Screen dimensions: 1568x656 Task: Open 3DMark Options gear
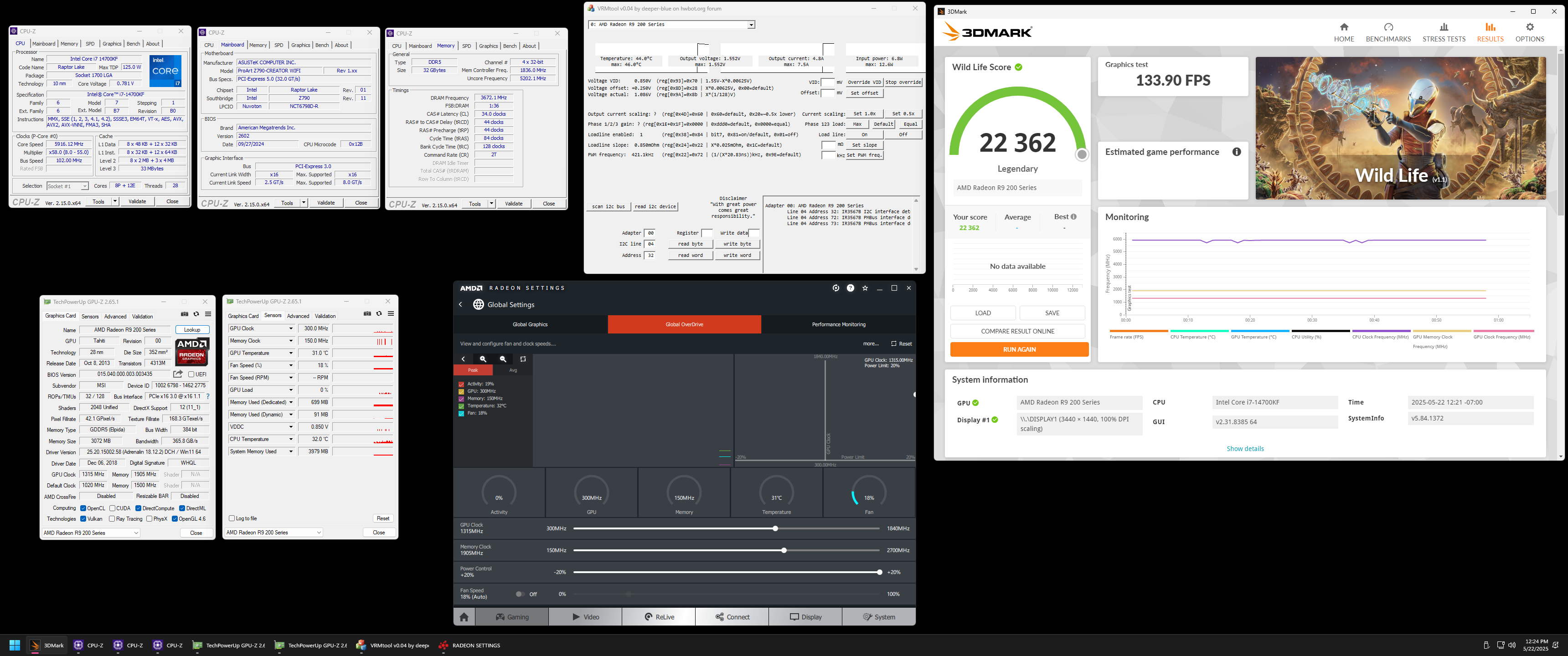point(1529,32)
